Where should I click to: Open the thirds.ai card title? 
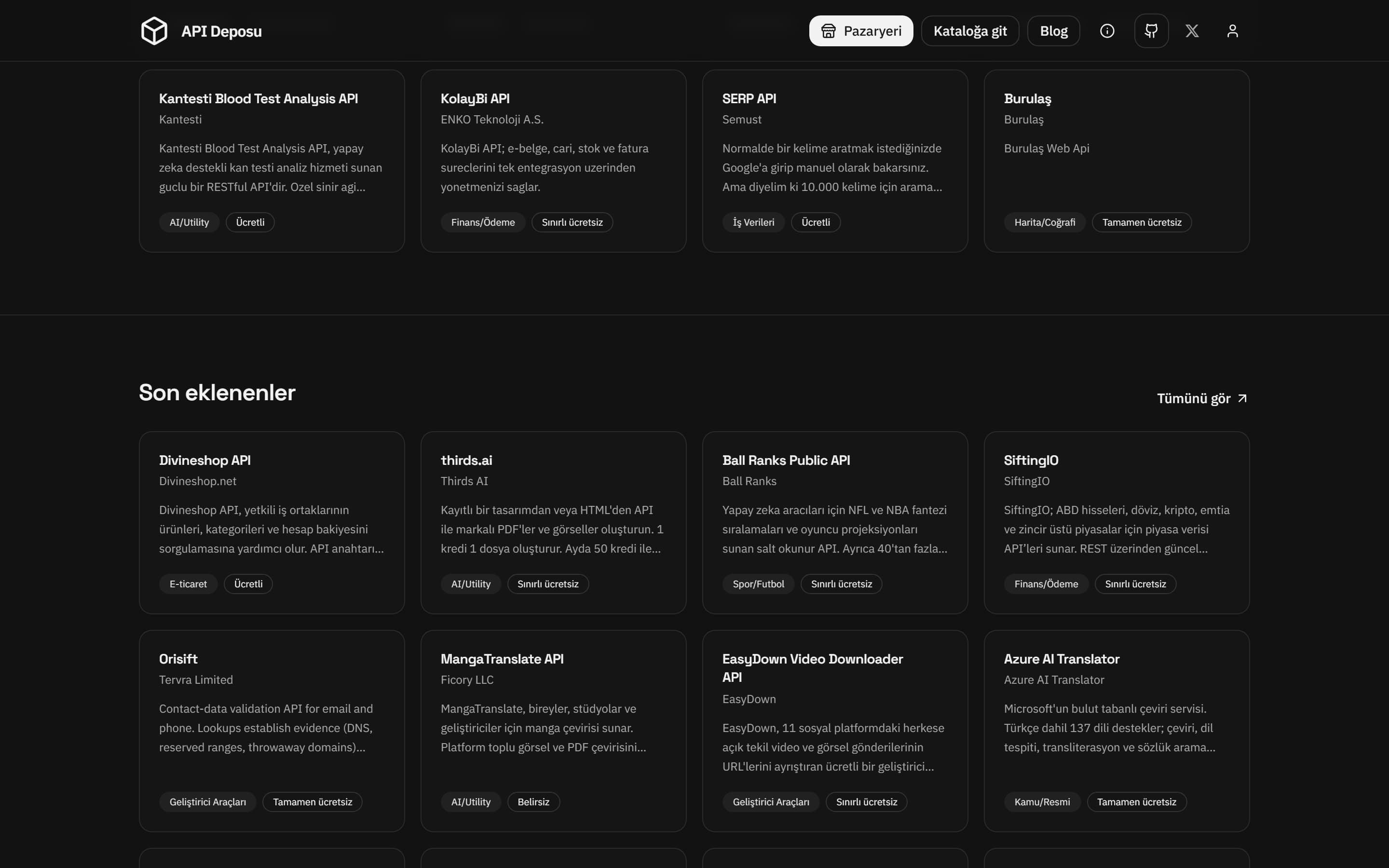[466, 461]
